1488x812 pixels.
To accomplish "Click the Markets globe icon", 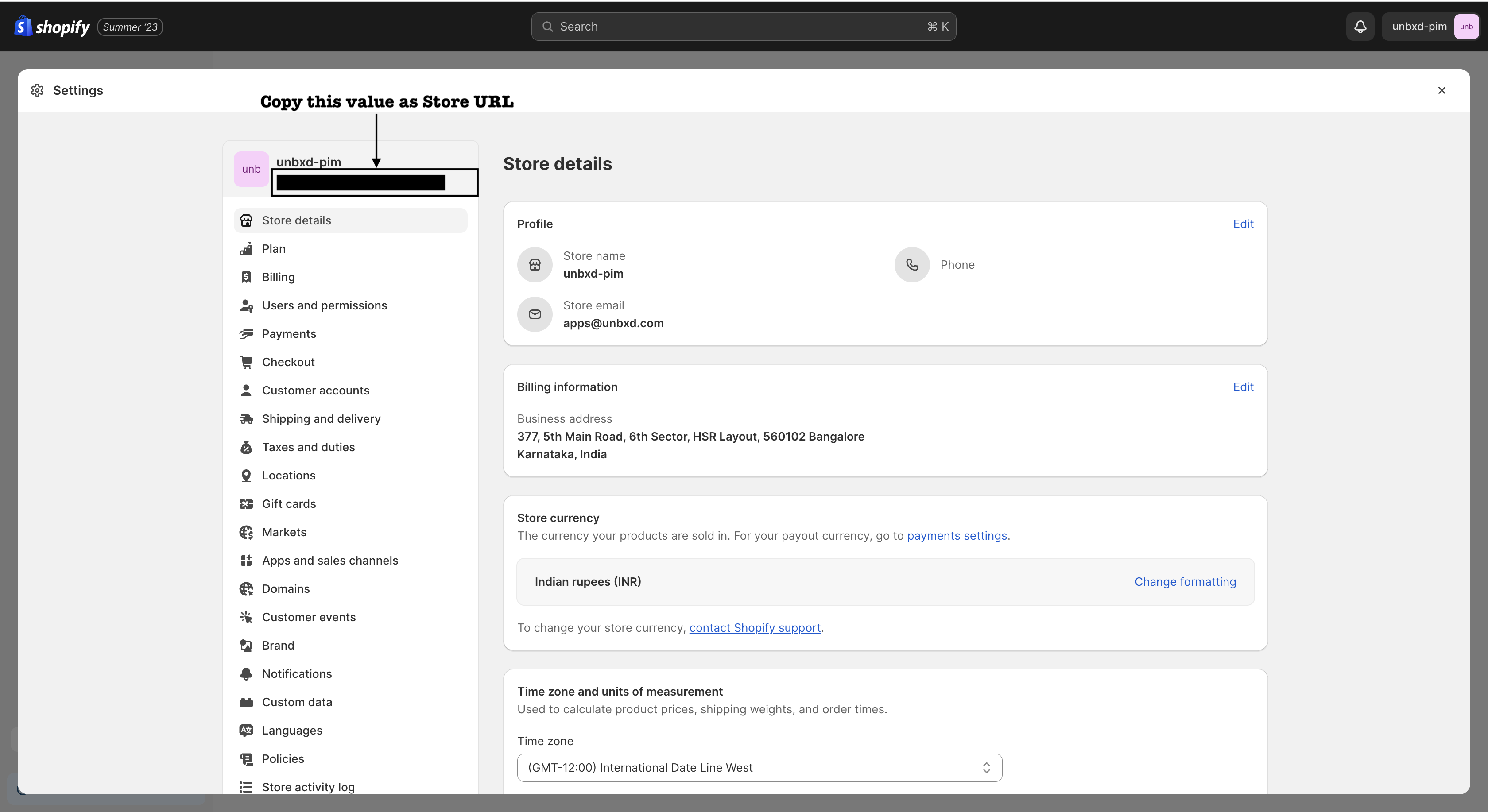I will 246,532.
